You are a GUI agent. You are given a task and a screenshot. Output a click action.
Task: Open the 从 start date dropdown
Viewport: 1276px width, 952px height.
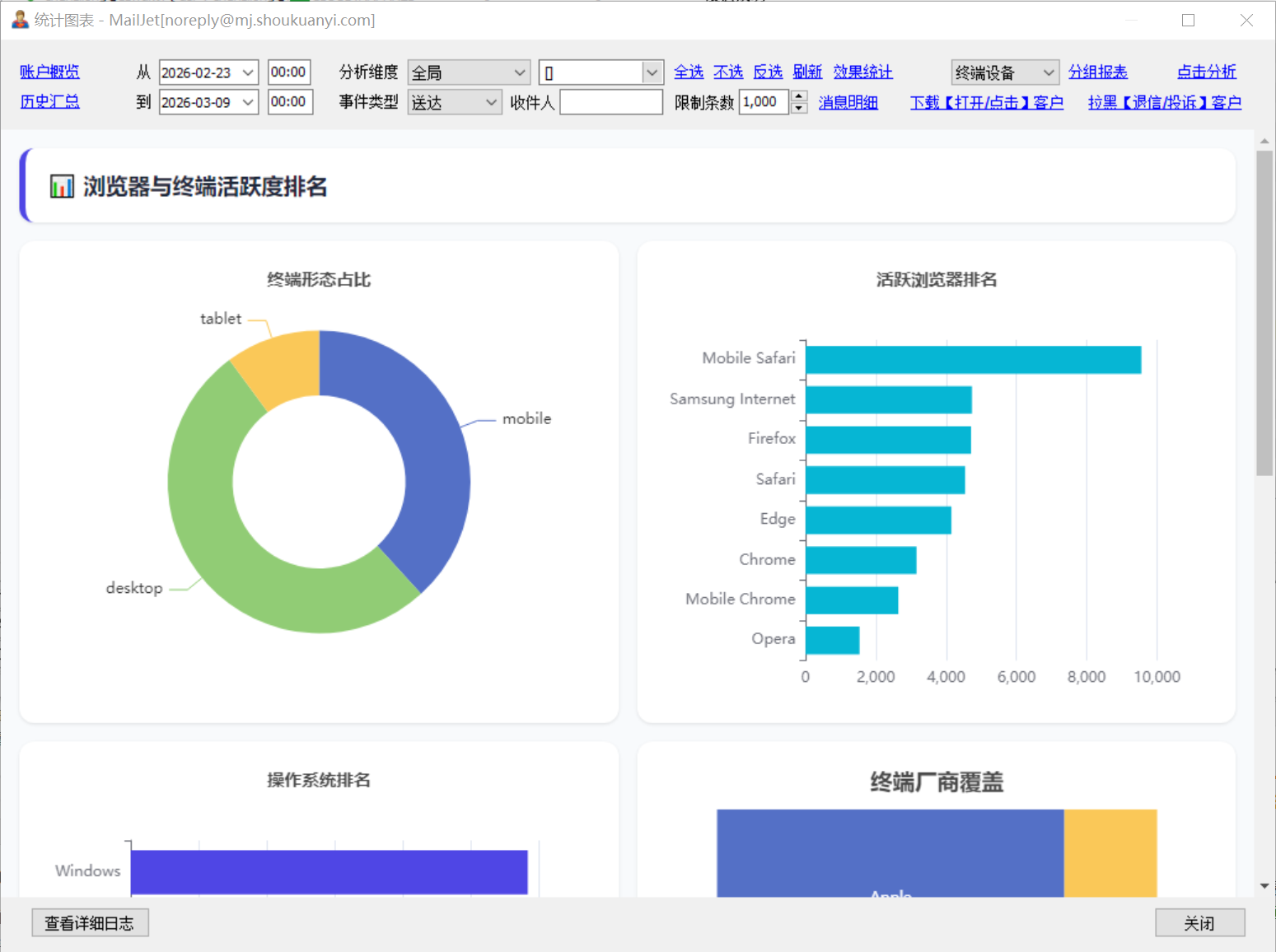pyautogui.click(x=247, y=72)
